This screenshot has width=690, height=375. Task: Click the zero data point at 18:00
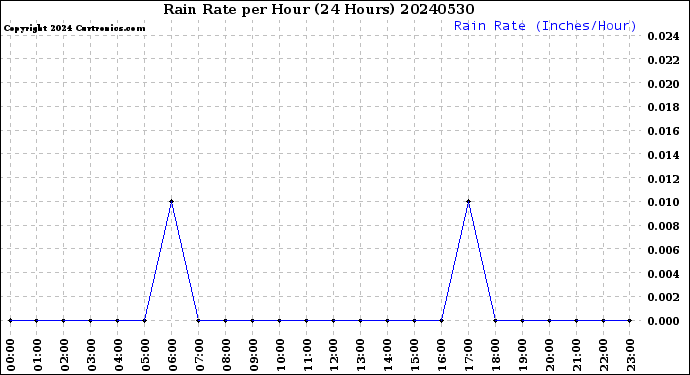[495, 320]
